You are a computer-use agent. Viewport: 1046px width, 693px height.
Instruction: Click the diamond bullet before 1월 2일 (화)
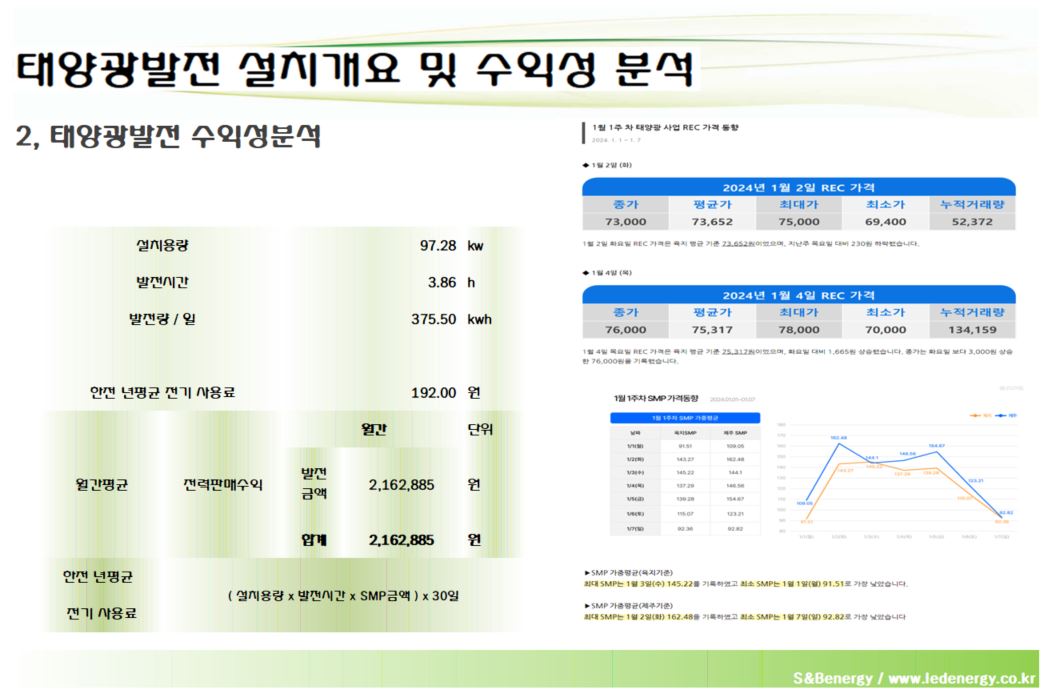click(x=585, y=165)
